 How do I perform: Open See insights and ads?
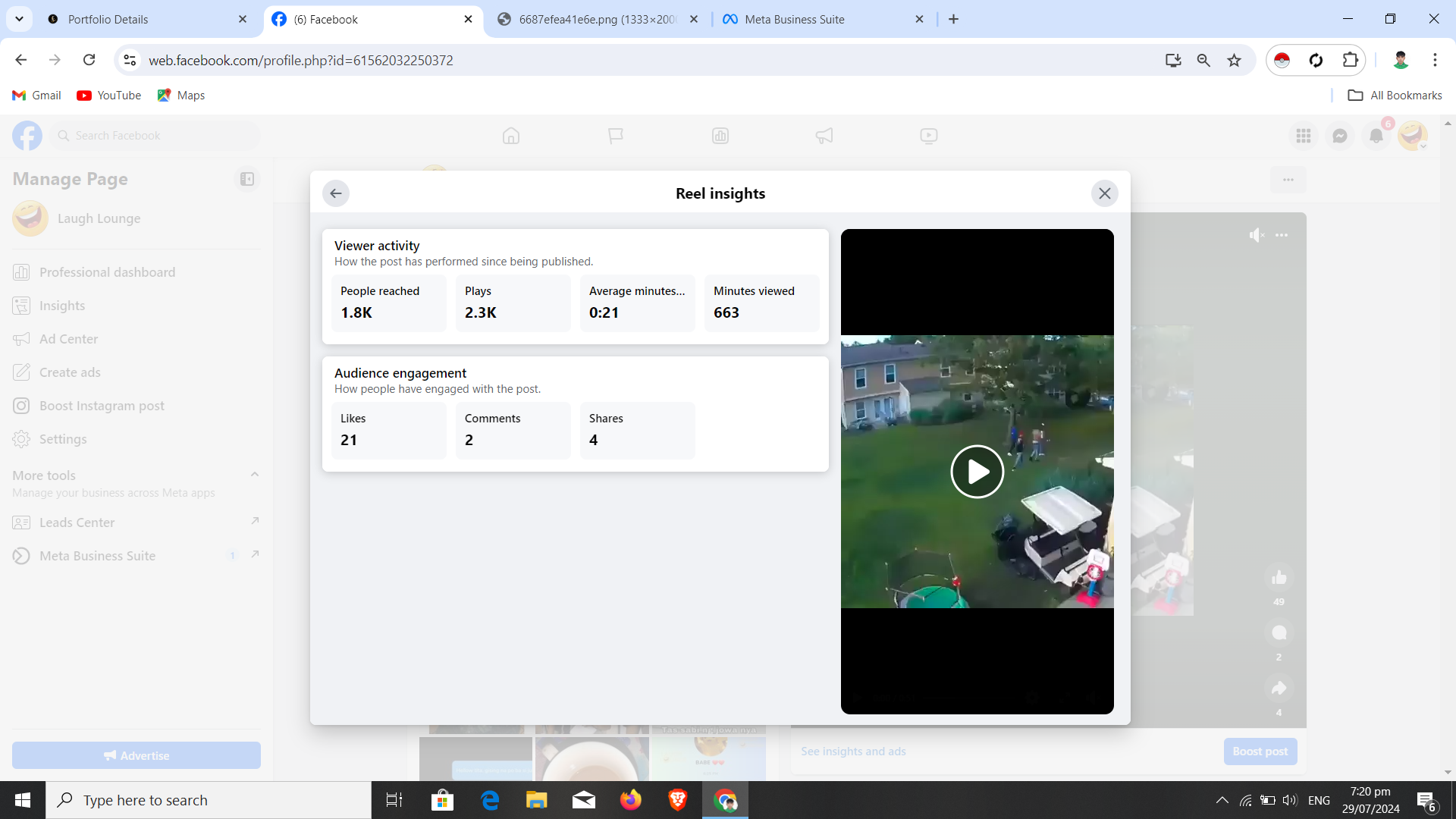pyautogui.click(x=853, y=752)
